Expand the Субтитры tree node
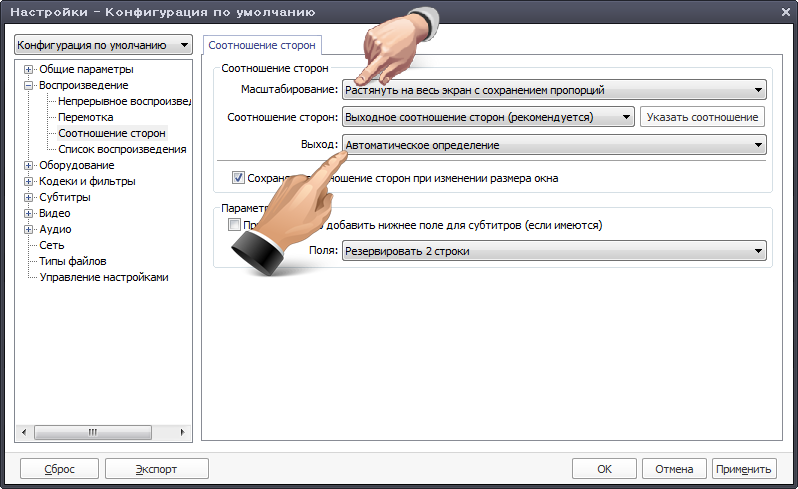Image resolution: width=798 pixels, height=489 pixels. pyautogui.click(x=29, y=197)
